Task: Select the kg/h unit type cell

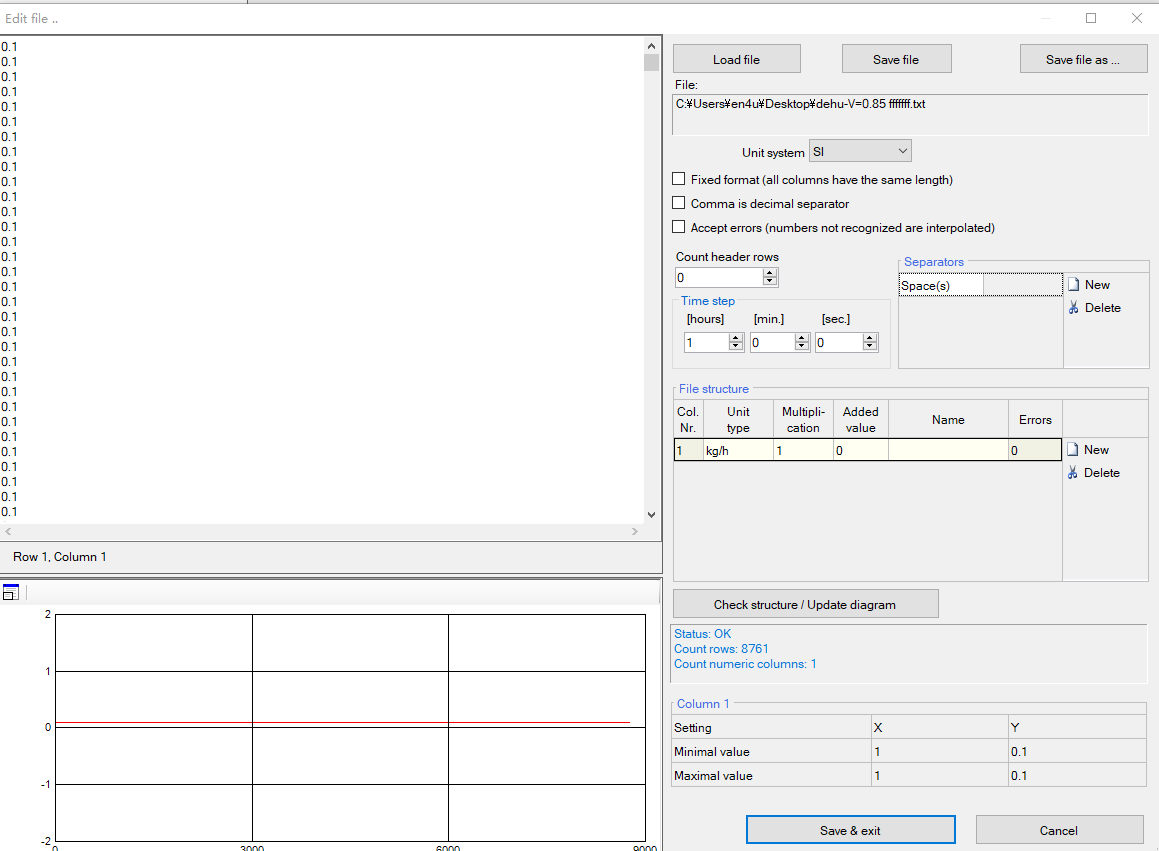Action: (737, 451)
